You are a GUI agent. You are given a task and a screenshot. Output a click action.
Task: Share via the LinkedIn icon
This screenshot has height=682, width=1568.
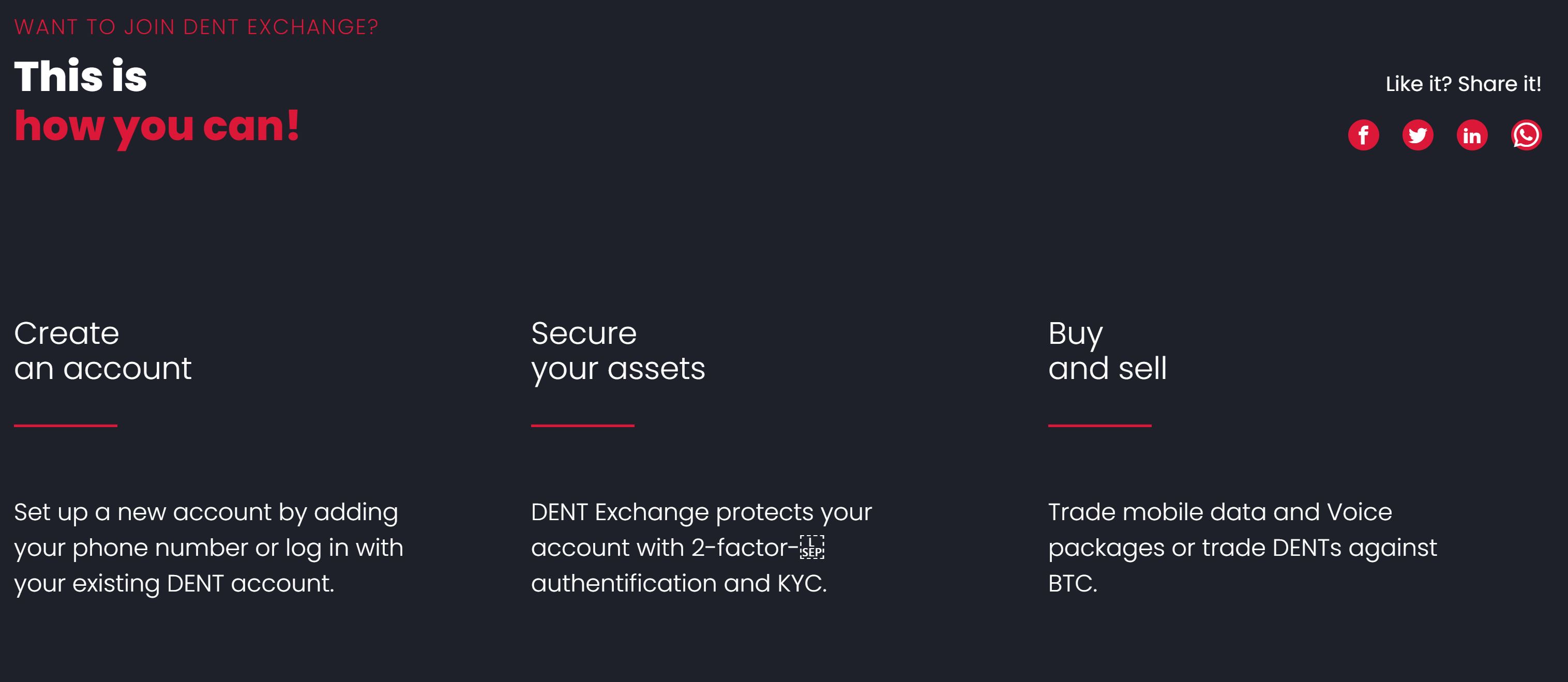1471,135
